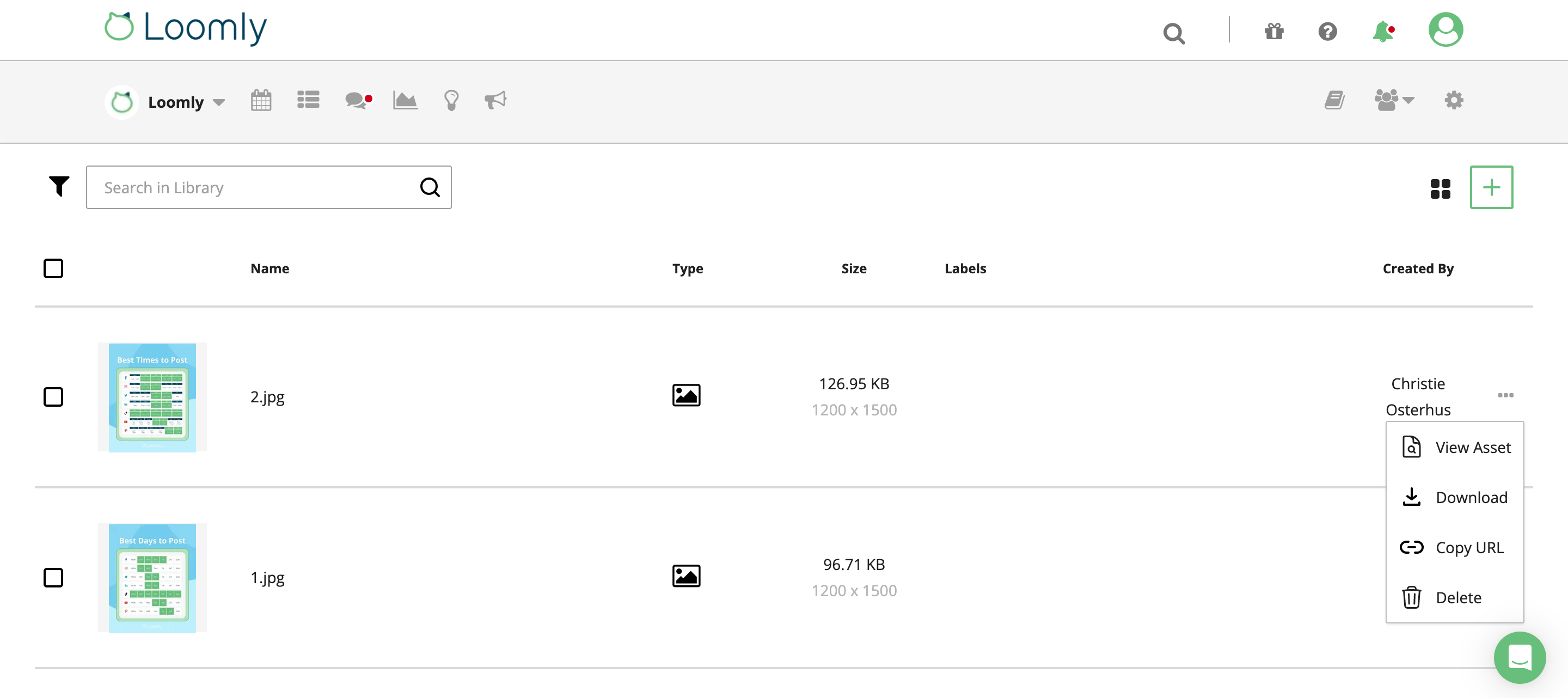Open the post ideas lightbulb icon
Viewport: 1568px width, 698px height.
pos(451,100)
